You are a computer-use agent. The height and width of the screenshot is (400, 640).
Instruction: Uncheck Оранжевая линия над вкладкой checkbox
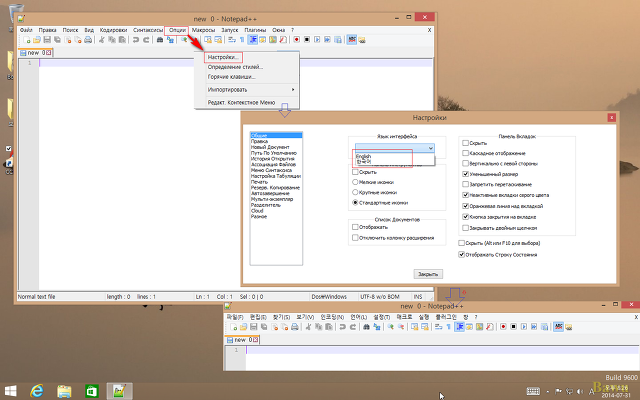pos(465,206)
